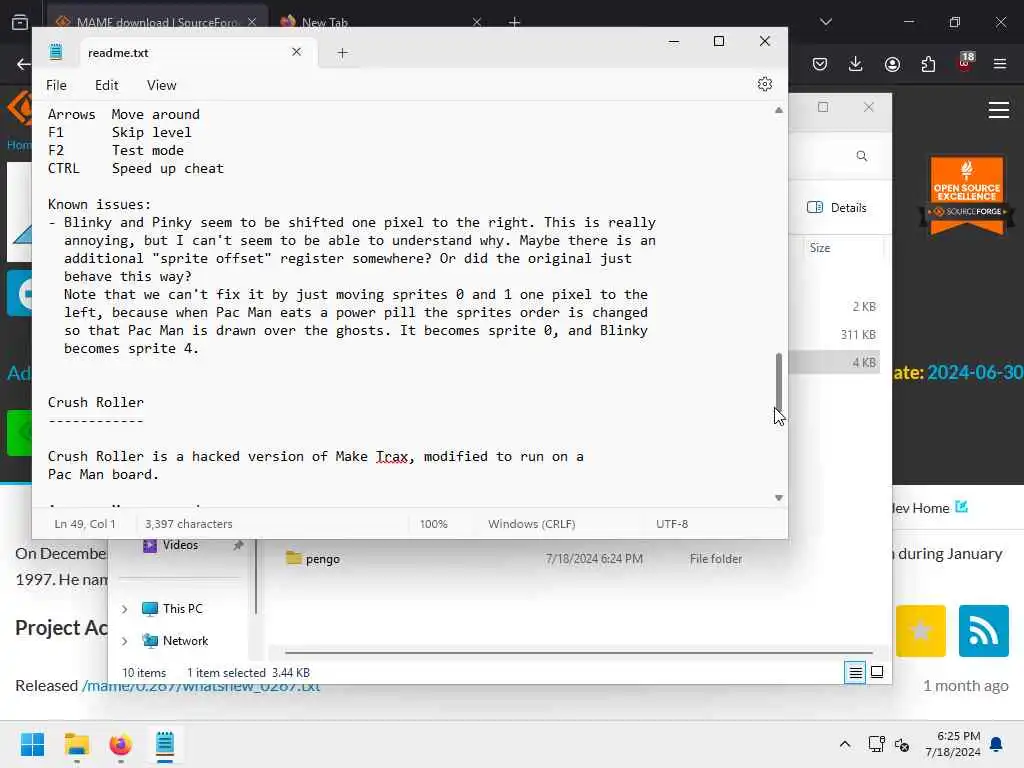
Task: Click the search icon in File Explorer
Action: [861, 156]
